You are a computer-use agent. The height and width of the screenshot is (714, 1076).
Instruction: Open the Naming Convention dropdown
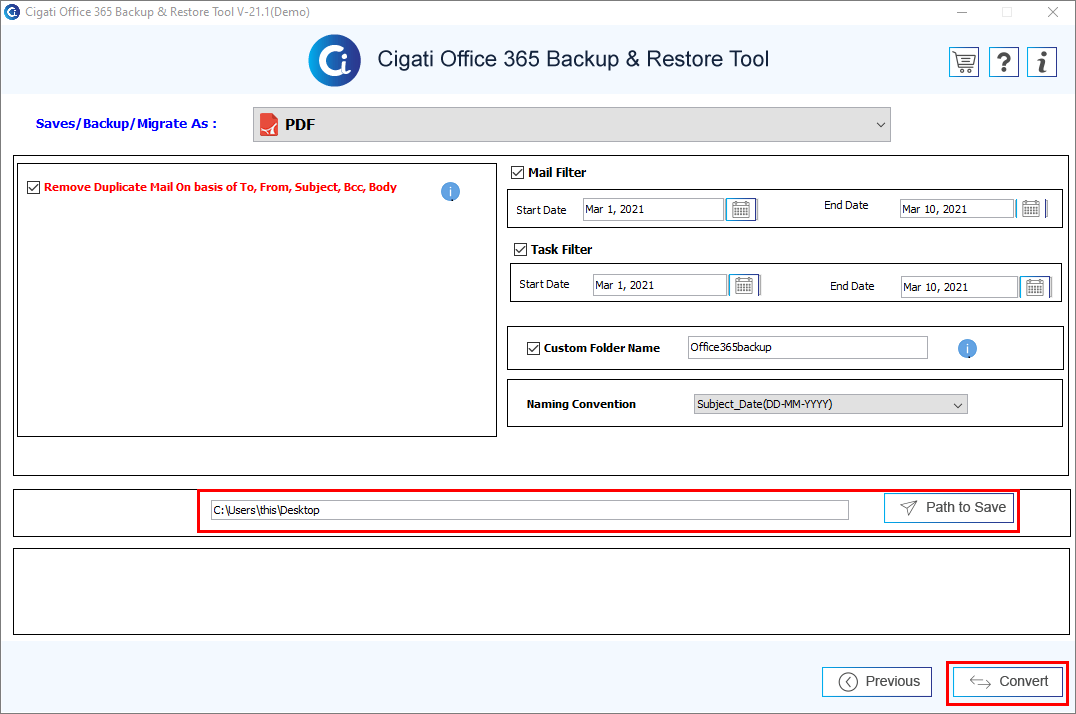[830, 404]
